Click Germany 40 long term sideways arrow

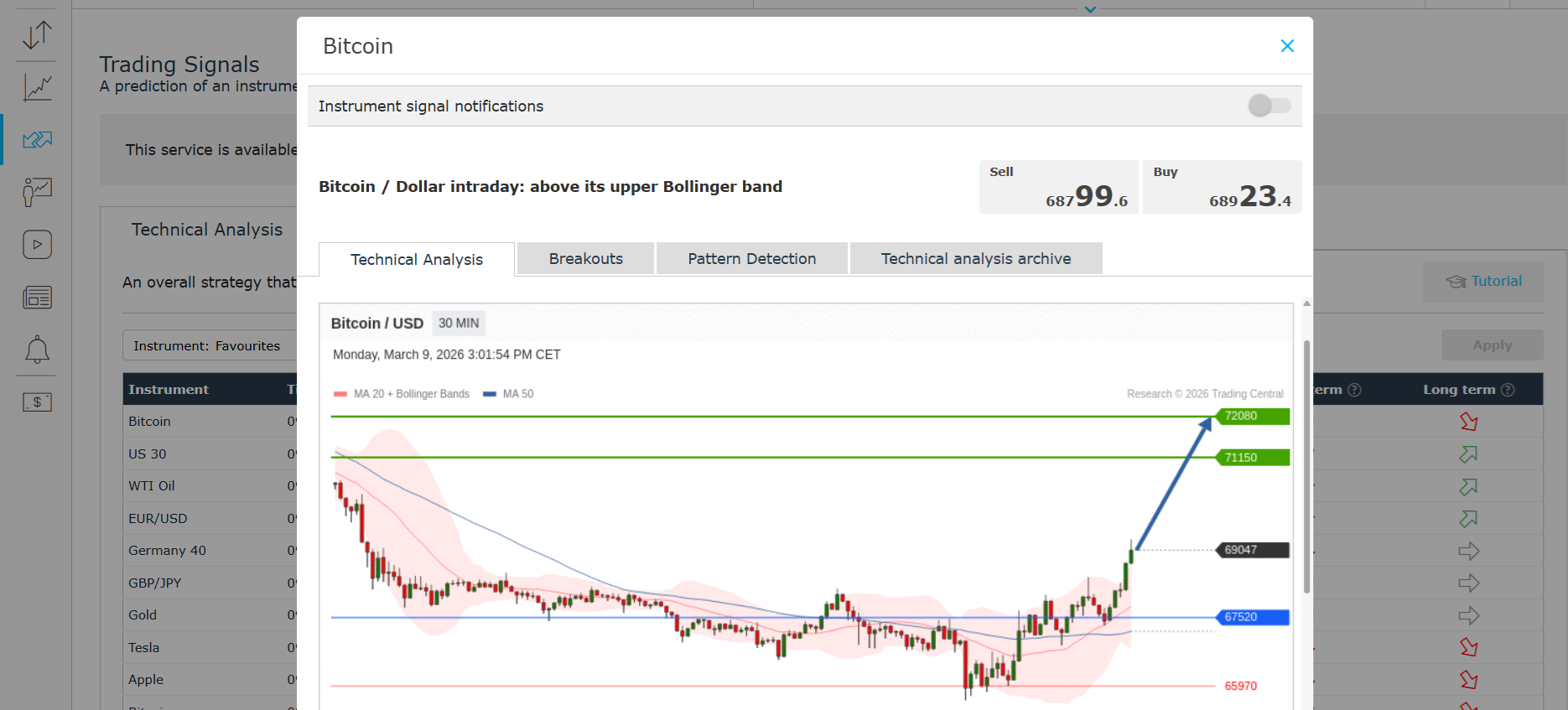1468,551
